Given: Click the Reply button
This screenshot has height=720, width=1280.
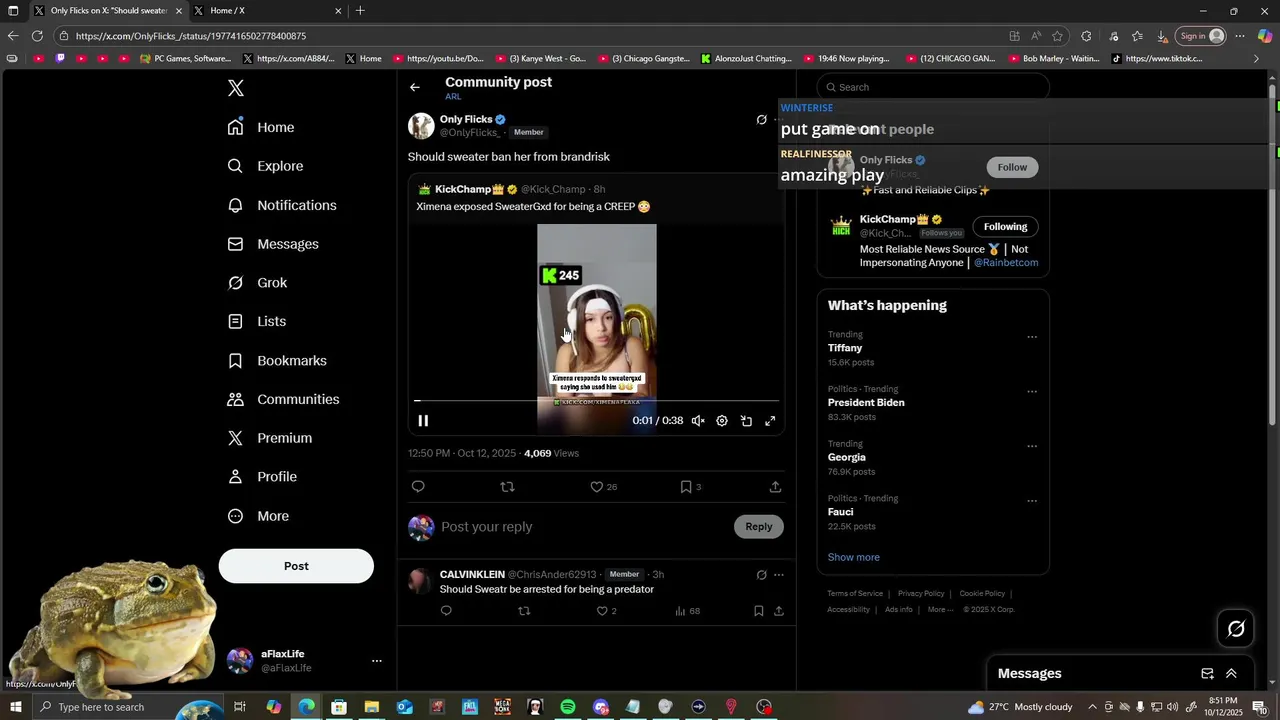Looking at the screenshot, I should [759, 527].
